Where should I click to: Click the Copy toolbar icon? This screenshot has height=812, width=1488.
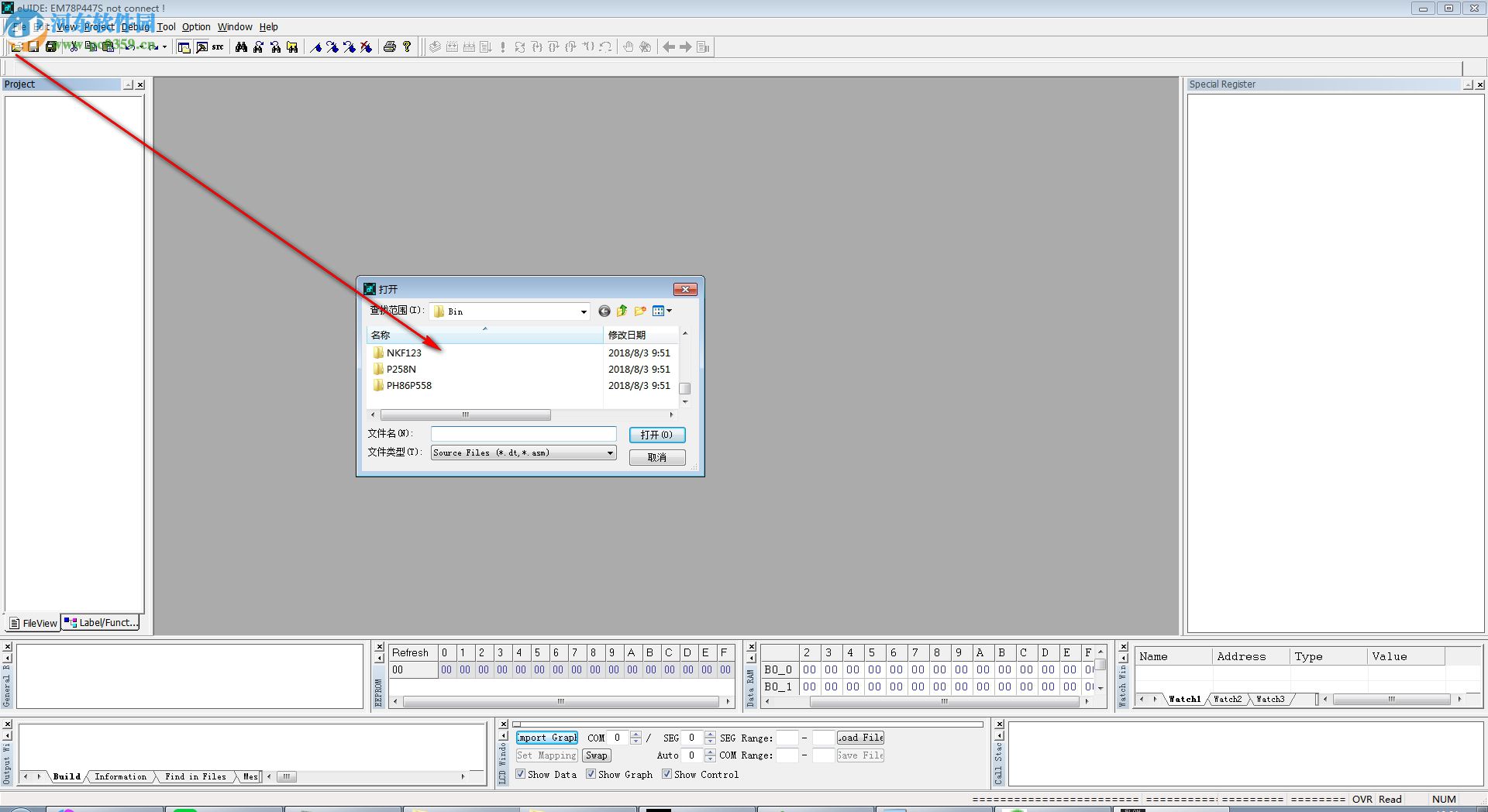[x=91, y=47]
